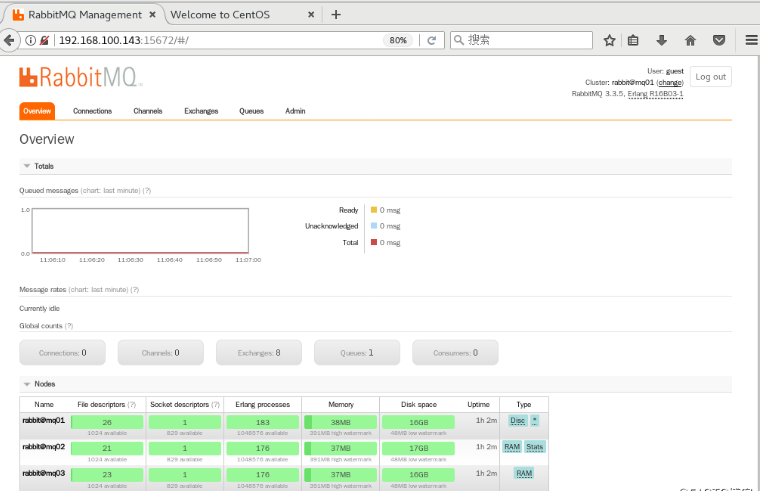Click node name rabbit@mq03
Screen dimensions: 765x491
click(43, 473)
